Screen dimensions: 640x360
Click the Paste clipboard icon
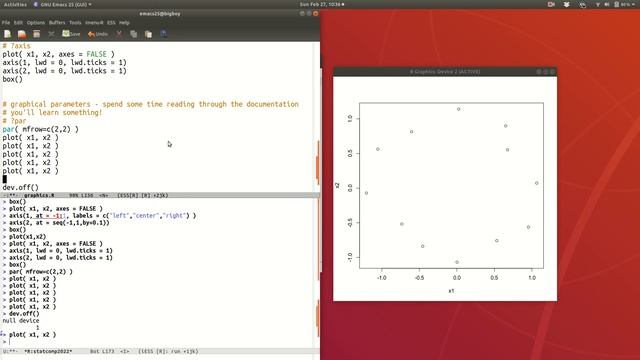pyautogui.click(x=148, y=34)
